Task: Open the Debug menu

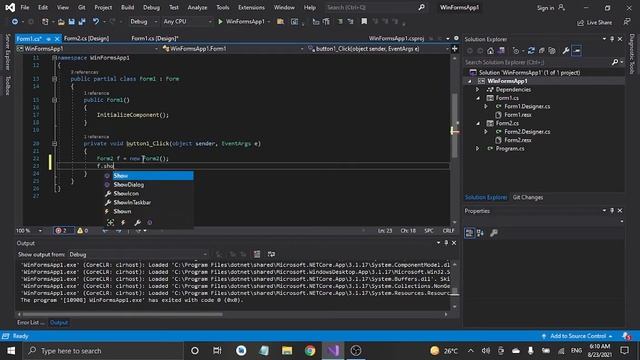Action: pyautogui.click(x=151, y=7)
